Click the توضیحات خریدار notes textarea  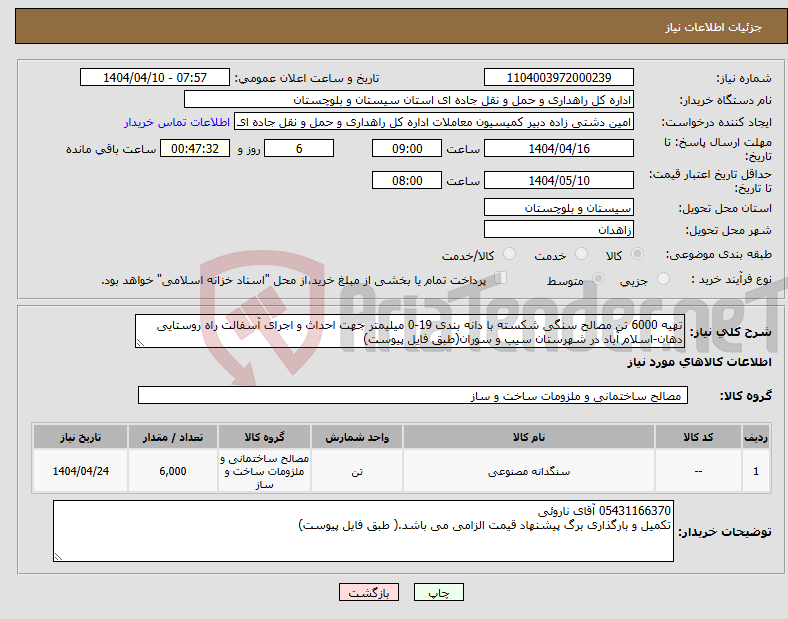[x=363, y=531]
